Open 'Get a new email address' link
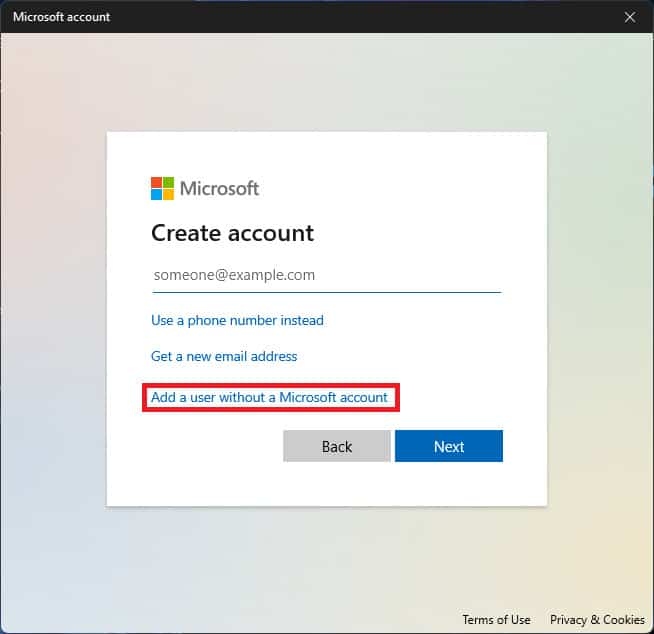This screenshot has height=634, width=654. (x=224, y=356)
